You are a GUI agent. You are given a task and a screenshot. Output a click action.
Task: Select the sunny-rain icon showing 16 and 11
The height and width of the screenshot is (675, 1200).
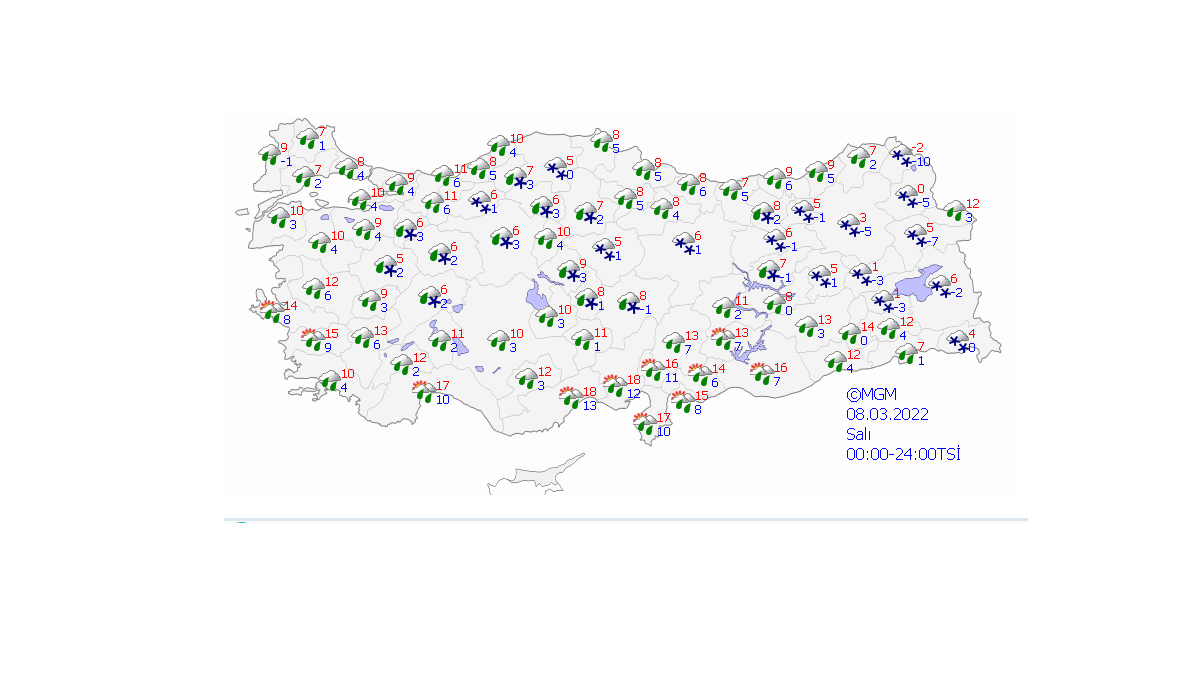653,371
